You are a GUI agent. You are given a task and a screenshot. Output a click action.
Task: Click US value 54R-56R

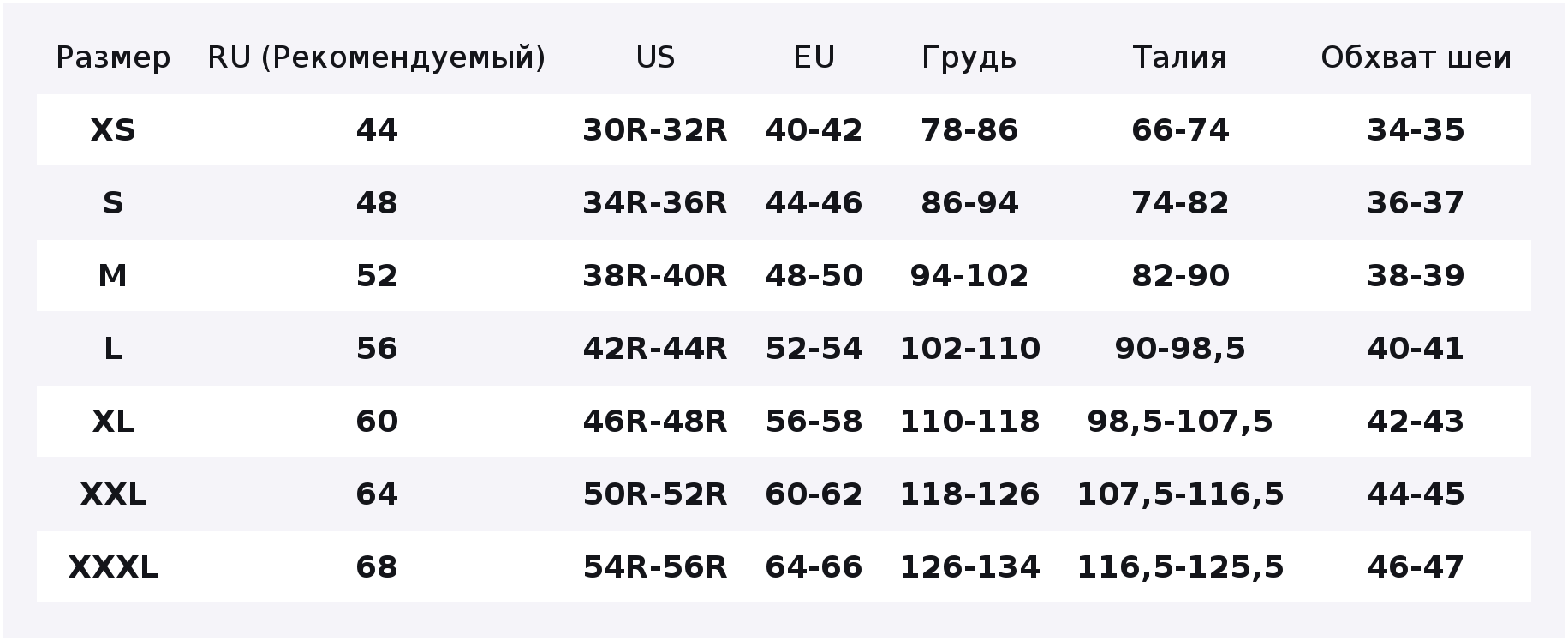click(x=655, y=567)
